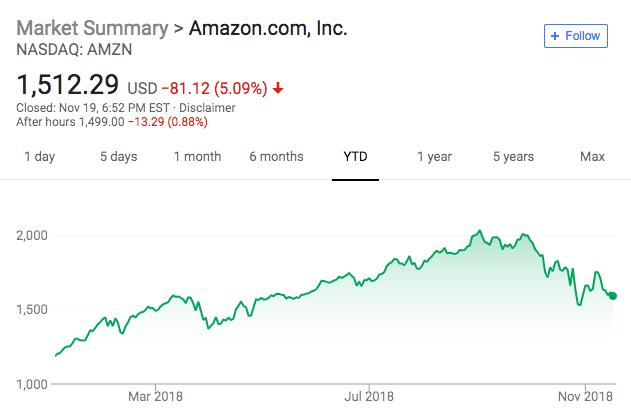Follow Amazon.com stock
631x416 pixels.
tap(575, 36)
